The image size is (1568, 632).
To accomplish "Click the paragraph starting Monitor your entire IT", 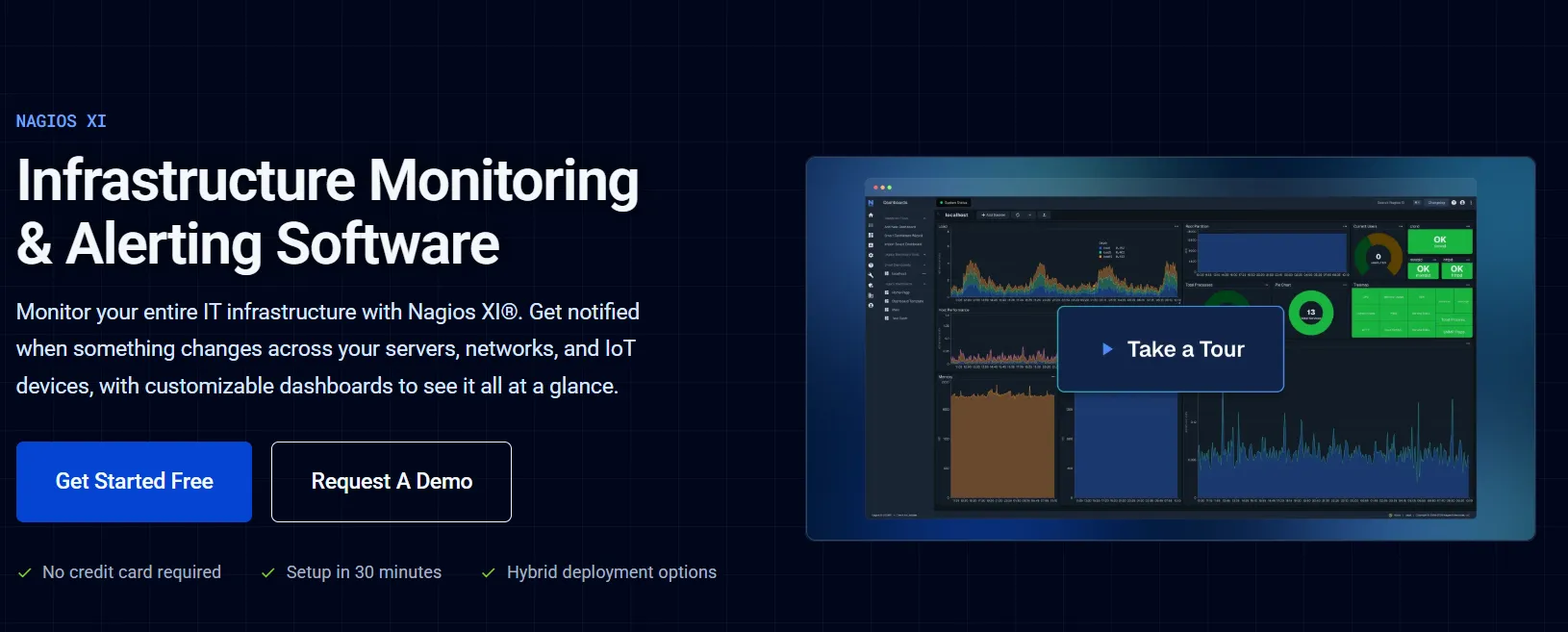I will coord(328,348).
